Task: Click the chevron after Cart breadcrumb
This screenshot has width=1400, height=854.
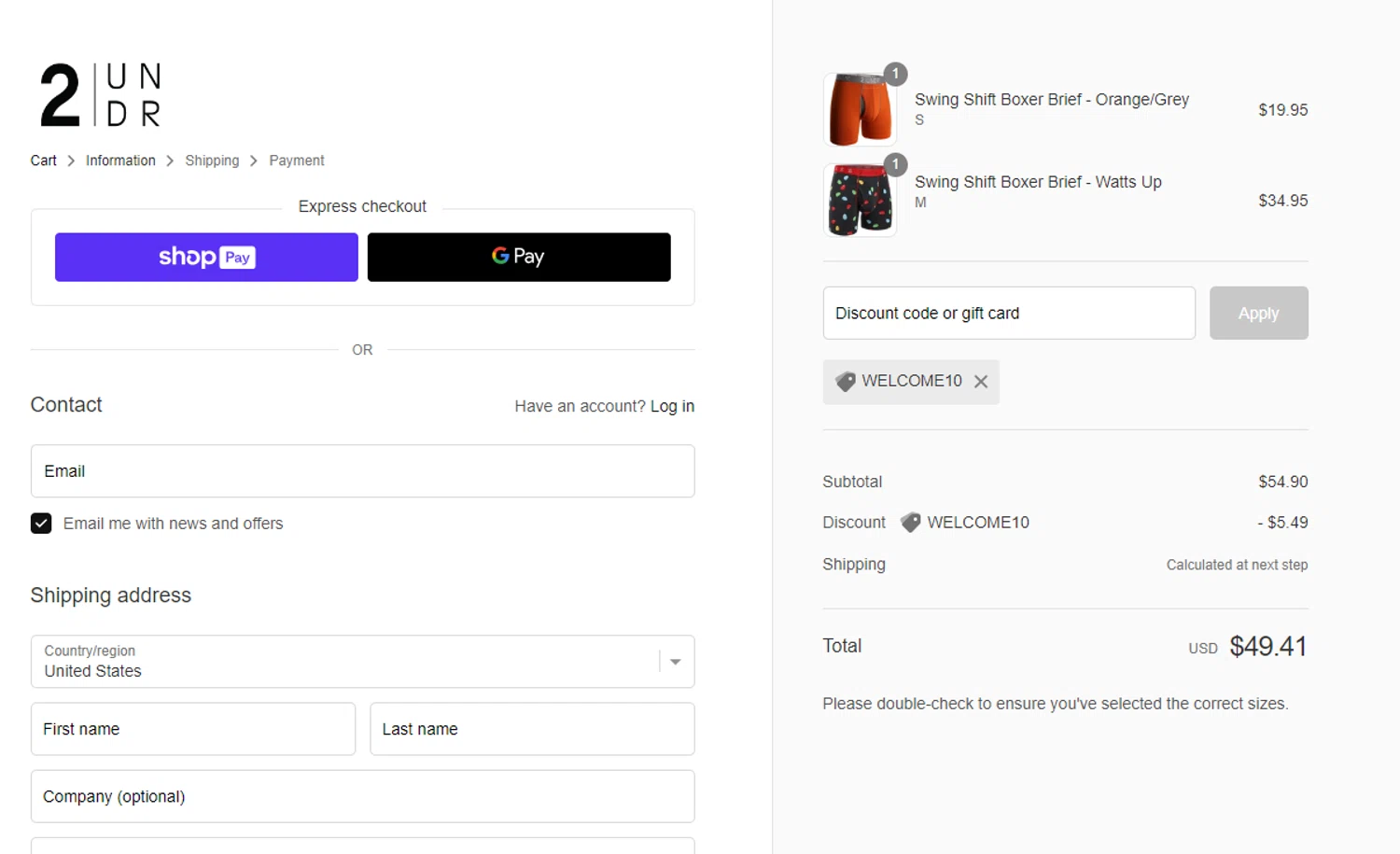Action: click(71, 161)
